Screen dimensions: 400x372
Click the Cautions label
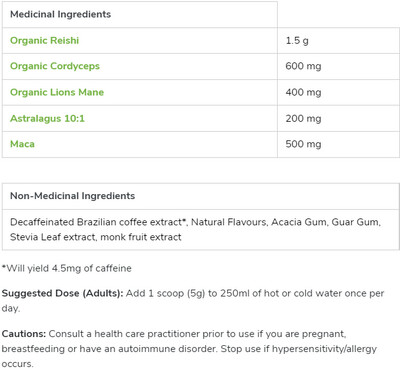pyautogui.click(x=24, y=334)
